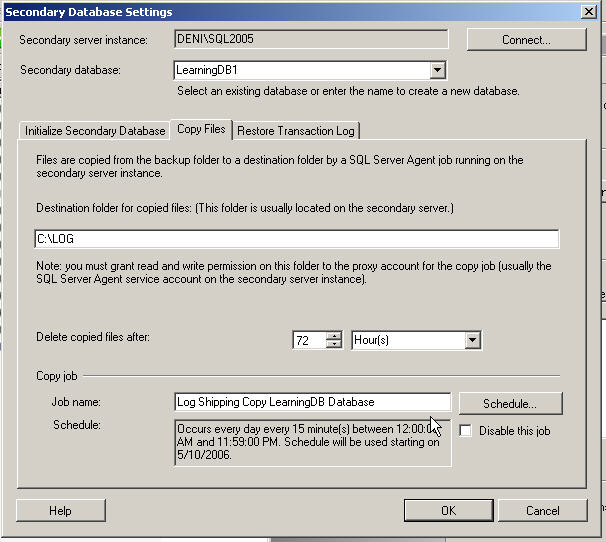
Task: Open the Restore Transaction Log tab
Action: [x=294, y=131]
